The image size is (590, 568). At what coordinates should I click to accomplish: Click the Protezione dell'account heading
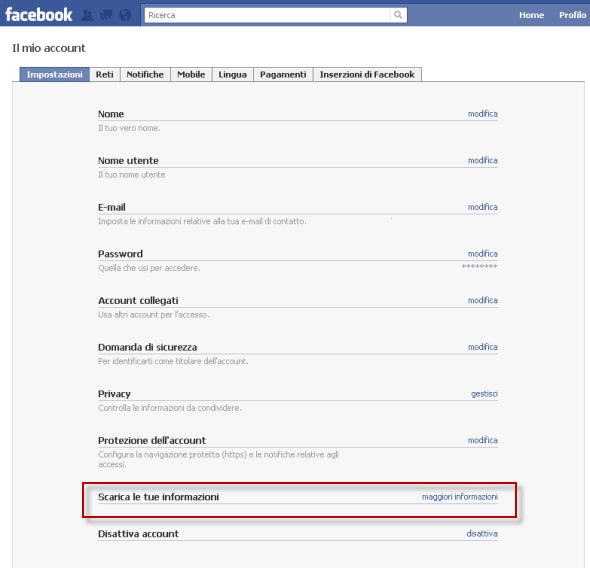click(152, 440)
